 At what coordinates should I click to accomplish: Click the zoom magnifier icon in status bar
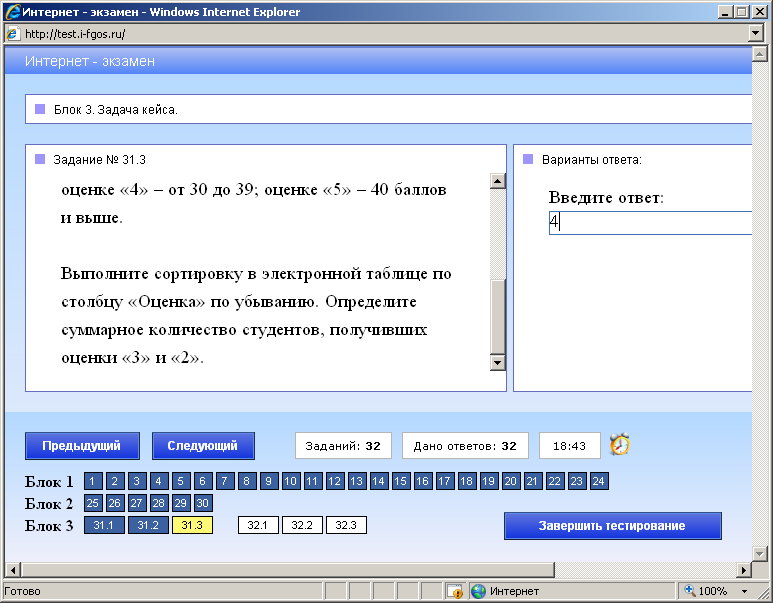point(689,590)
